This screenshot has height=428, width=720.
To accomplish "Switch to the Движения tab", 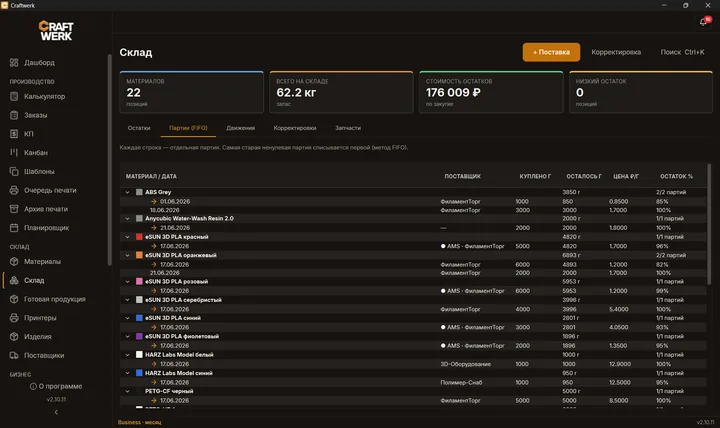I will 241,128.
